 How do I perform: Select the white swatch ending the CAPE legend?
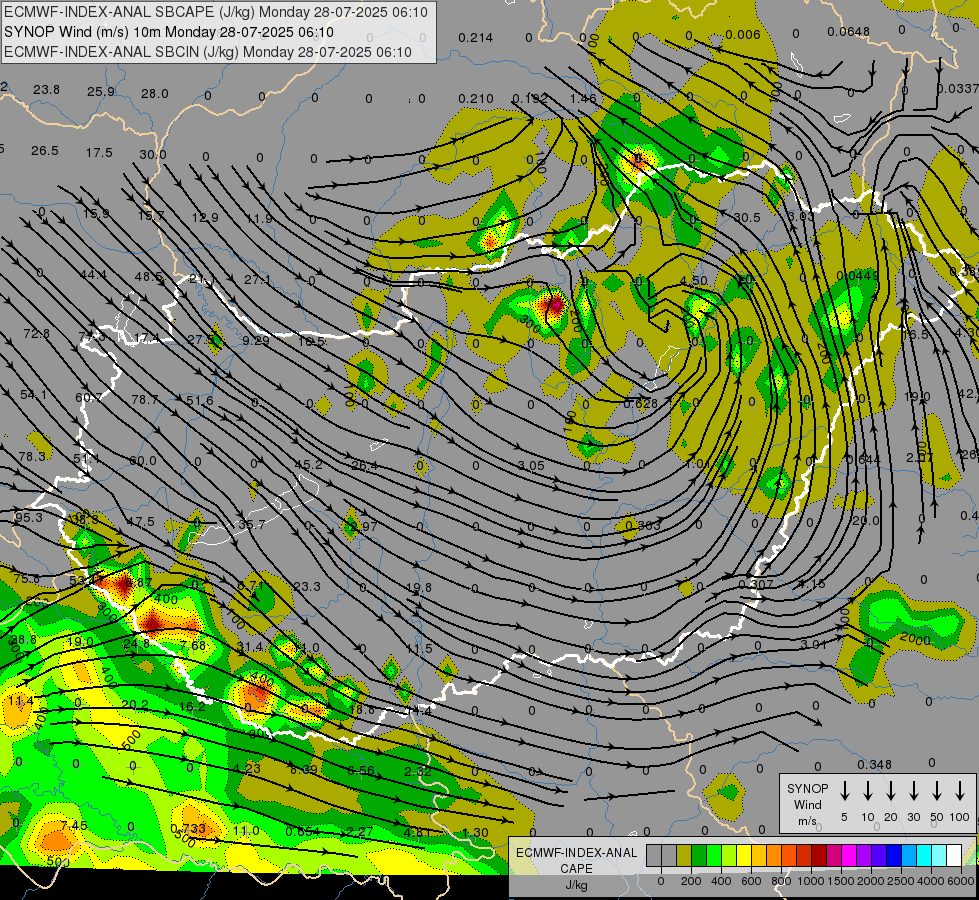pyautogui.click(x=953, y=856)
